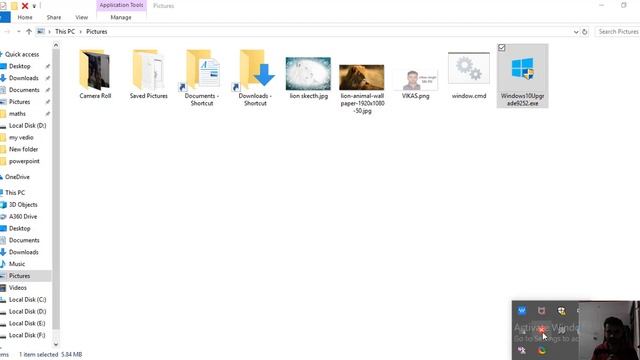Click the Up arrow navigation button

pyautogui.click(x=29, y=31)
